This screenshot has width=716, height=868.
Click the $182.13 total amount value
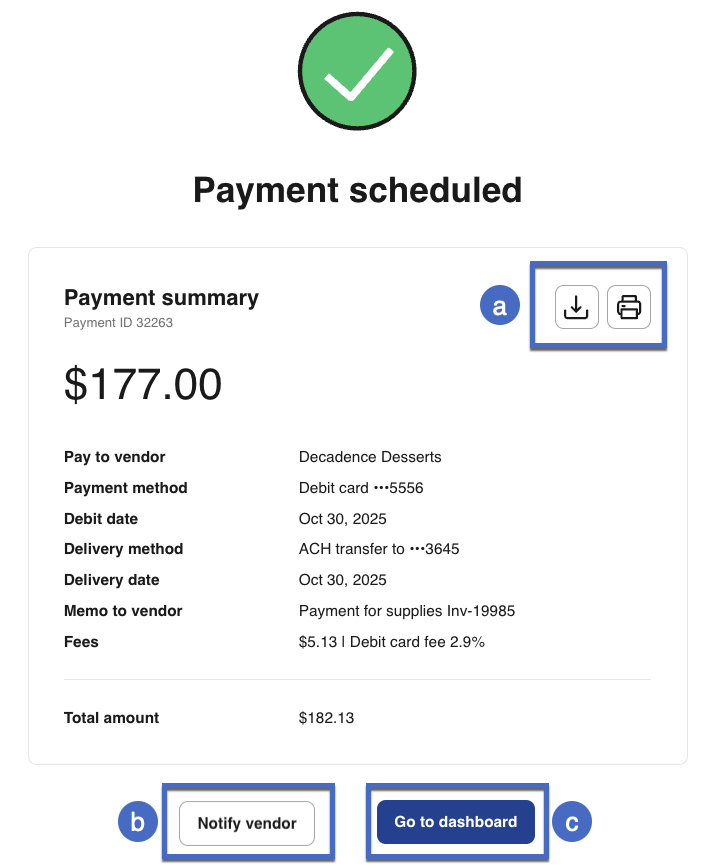326,718
